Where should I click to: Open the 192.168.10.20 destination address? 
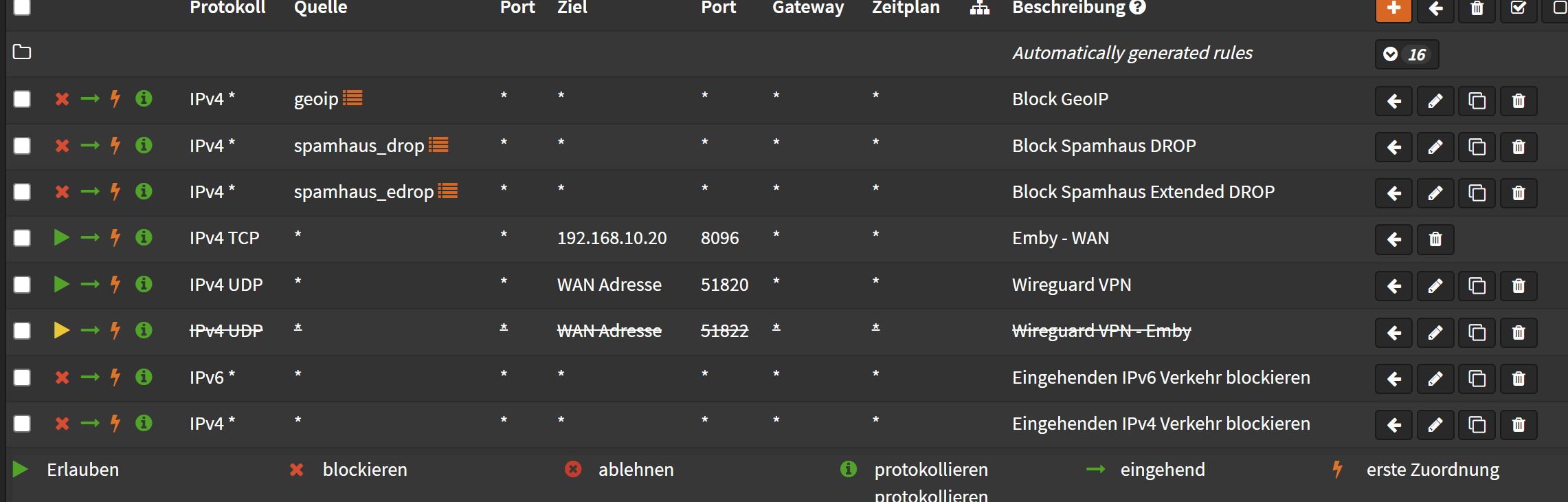click(x=612, y=238)
